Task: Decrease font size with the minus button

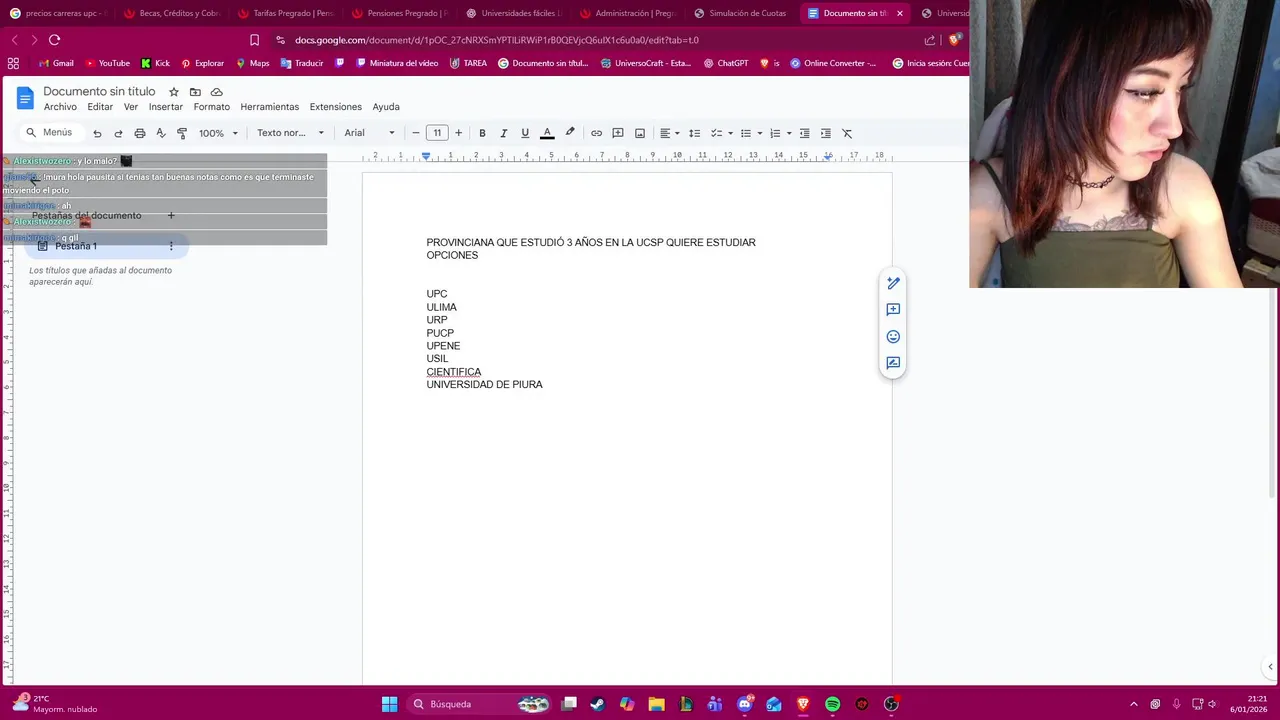Action: click(416, 133)
